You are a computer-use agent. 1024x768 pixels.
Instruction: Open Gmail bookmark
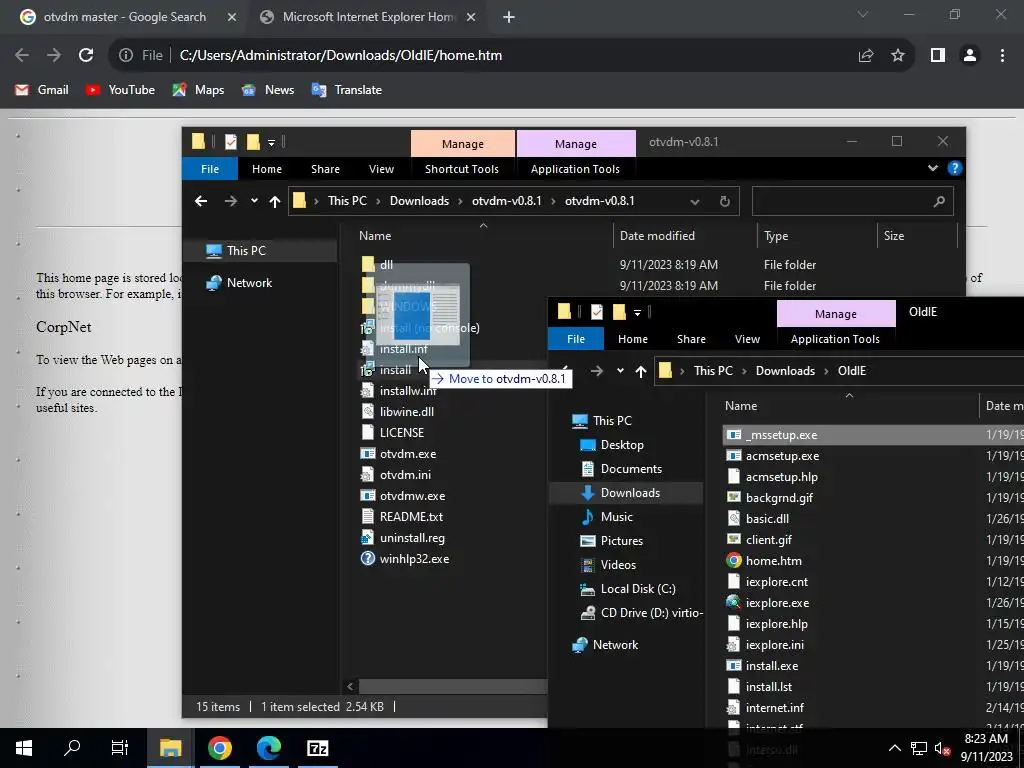(x=42, y=90)
